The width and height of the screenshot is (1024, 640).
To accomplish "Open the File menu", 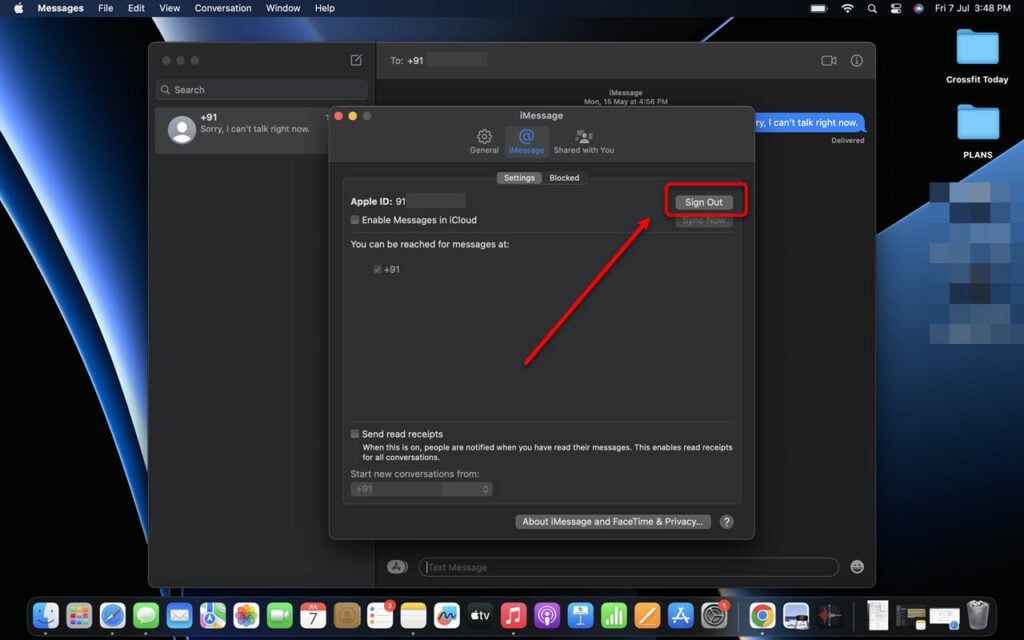I will pos(105,8).
